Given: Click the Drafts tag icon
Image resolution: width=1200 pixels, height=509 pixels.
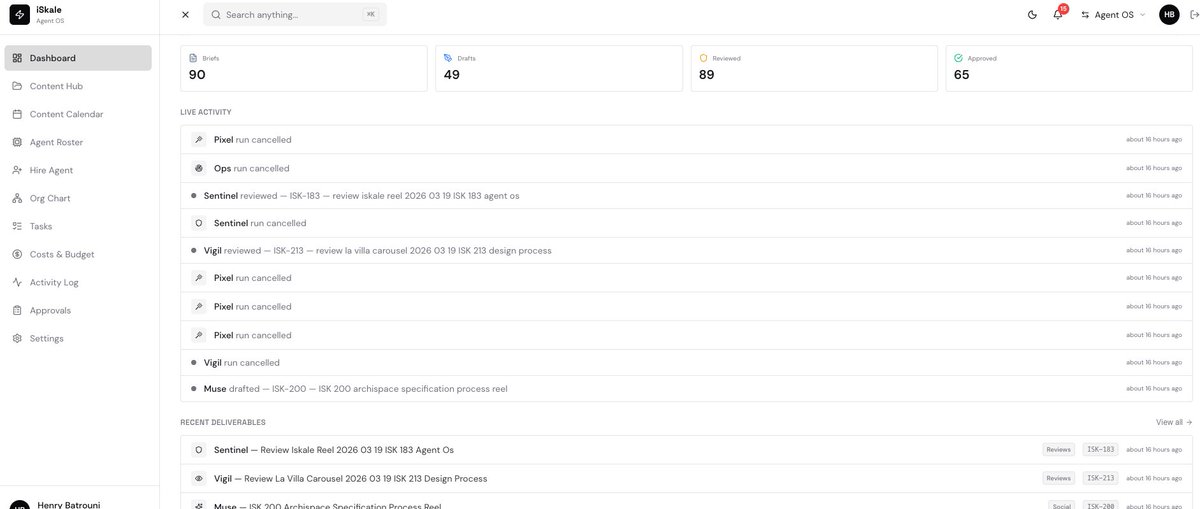Looking at the screenshot, I should click(448, 58).
